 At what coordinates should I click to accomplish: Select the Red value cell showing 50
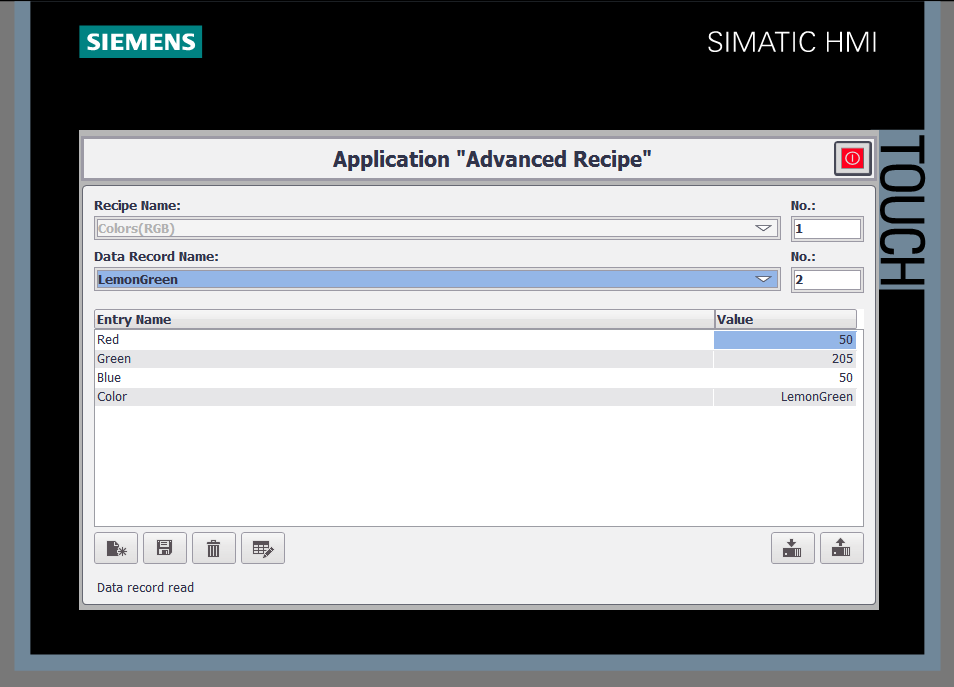[x=785, y=340]
